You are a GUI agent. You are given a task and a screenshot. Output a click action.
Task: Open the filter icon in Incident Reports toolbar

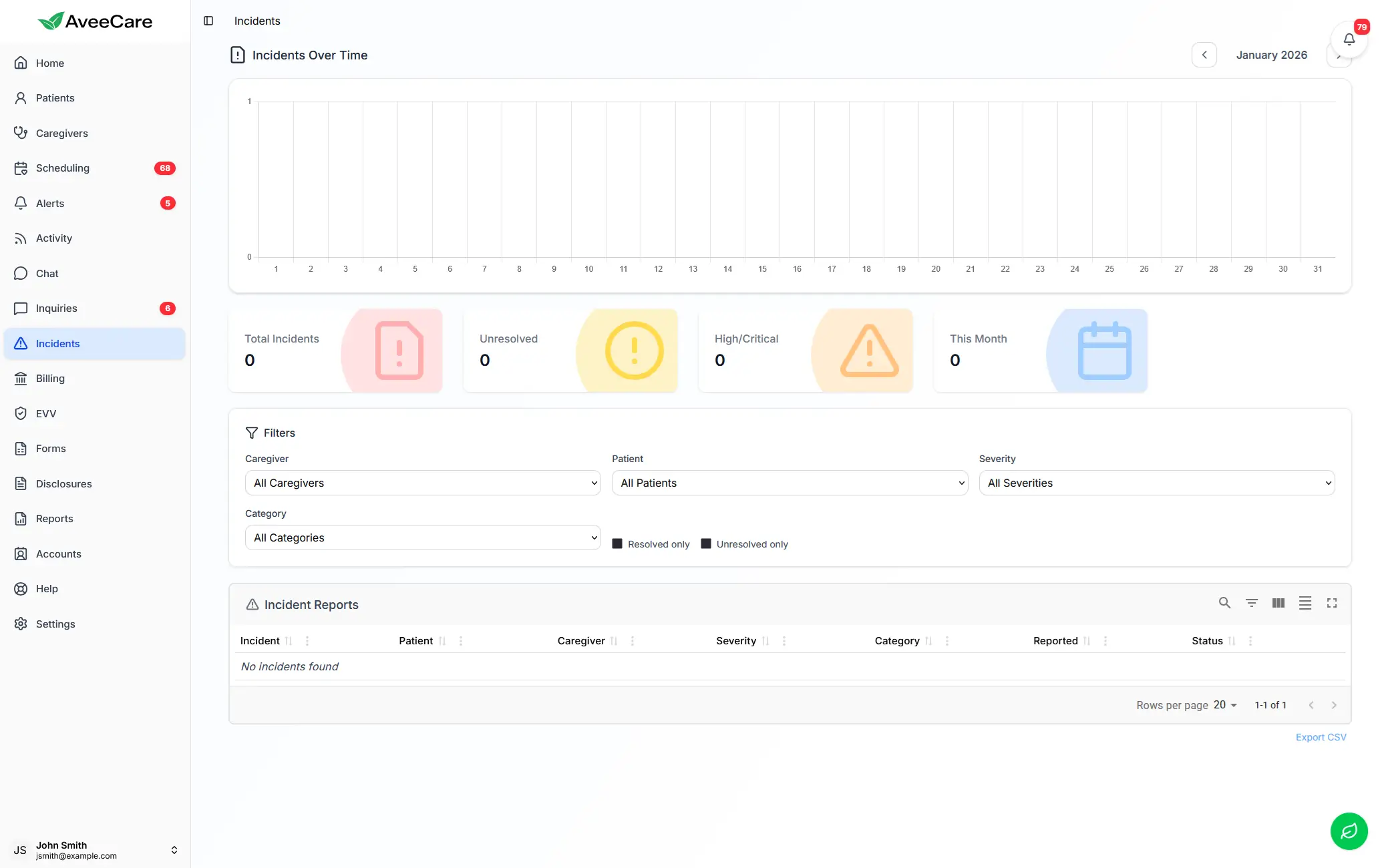(x=1252, y=603)
